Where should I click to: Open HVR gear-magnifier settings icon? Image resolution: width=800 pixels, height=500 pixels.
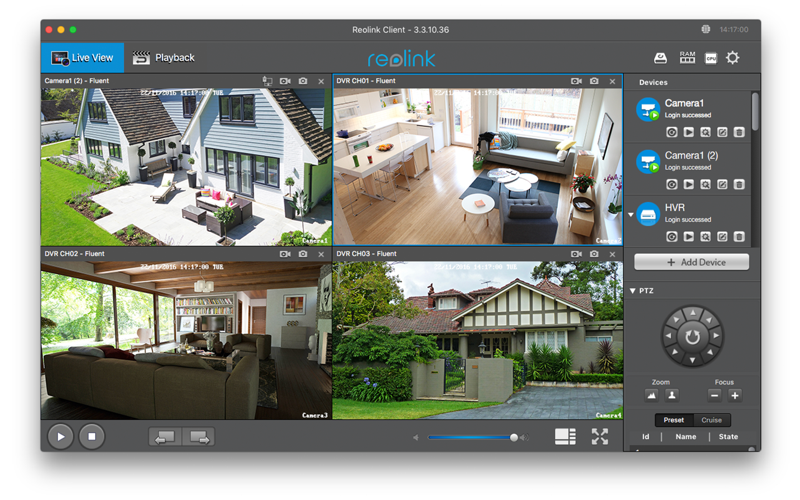(x=706, y=237)
